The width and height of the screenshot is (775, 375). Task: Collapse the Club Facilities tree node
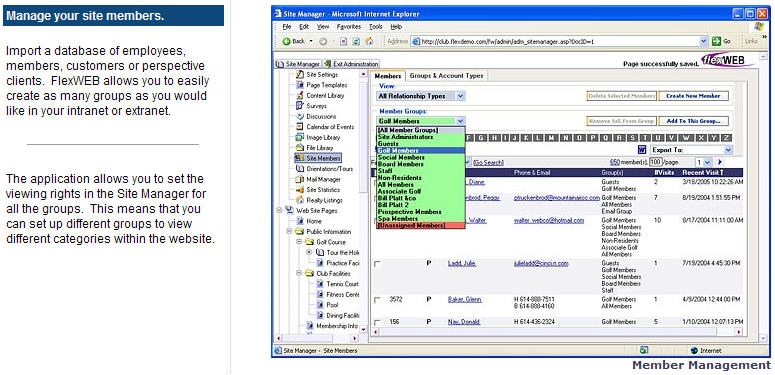pos(300,274)
